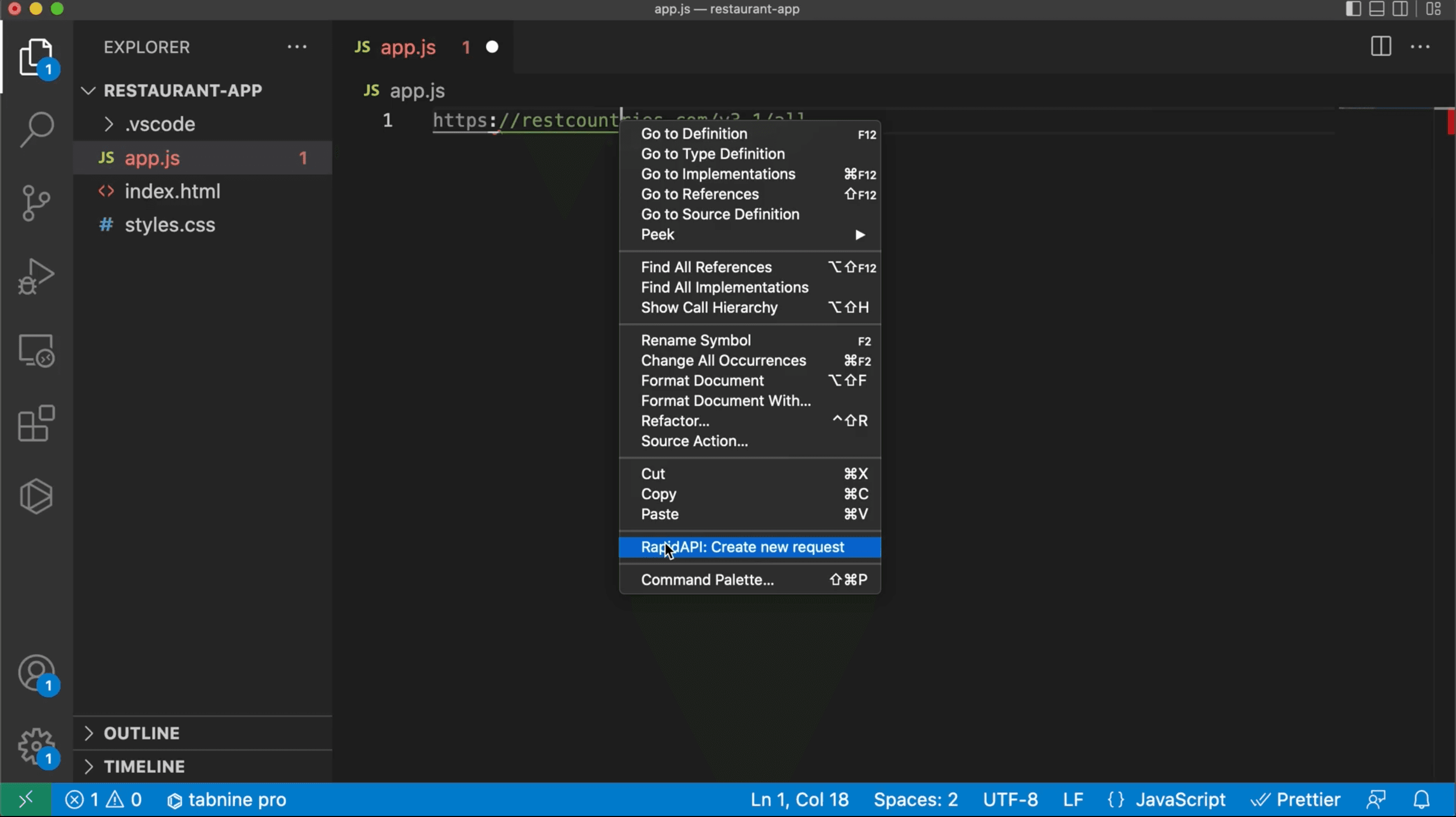The height and width of the screenshot is (817, 1456).
Task: Choose Go to Type Definition
Action: tap(750, 154)
